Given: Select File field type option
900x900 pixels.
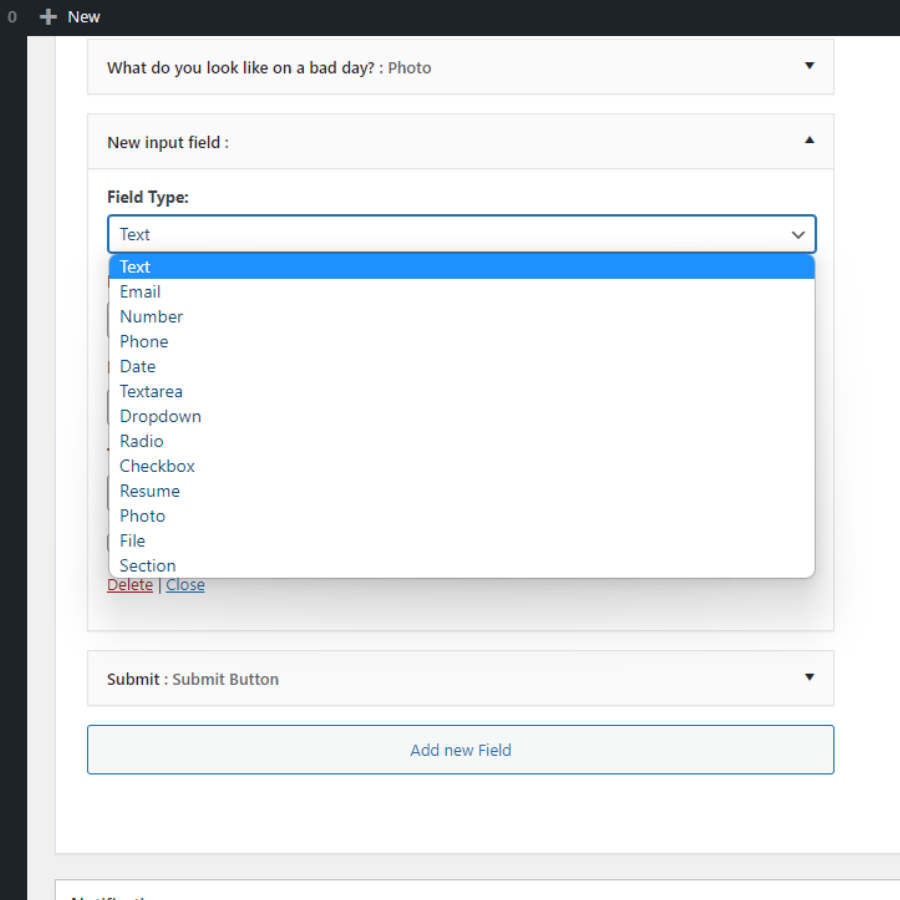Looking at the screenshot, I should (461, 541).
